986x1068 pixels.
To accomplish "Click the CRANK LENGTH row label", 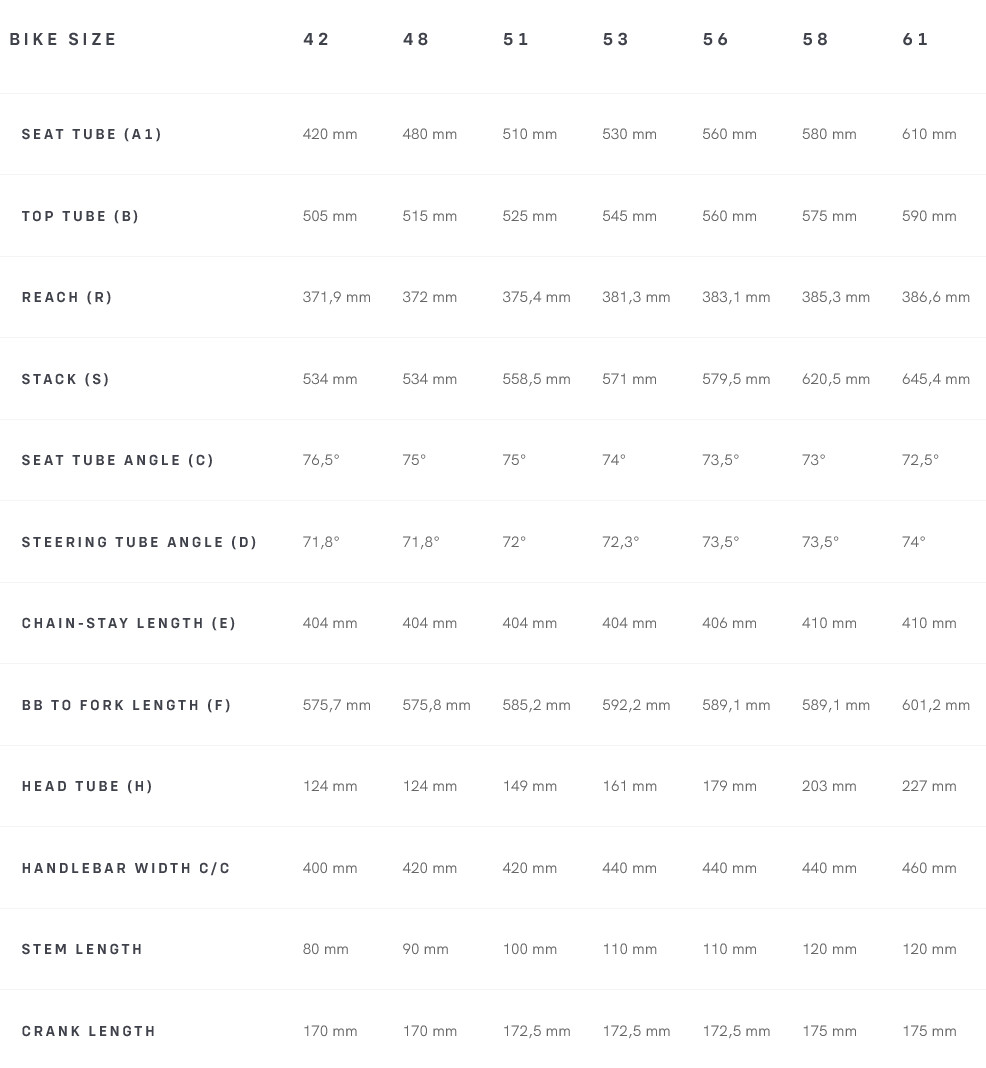I will 89,1031.
